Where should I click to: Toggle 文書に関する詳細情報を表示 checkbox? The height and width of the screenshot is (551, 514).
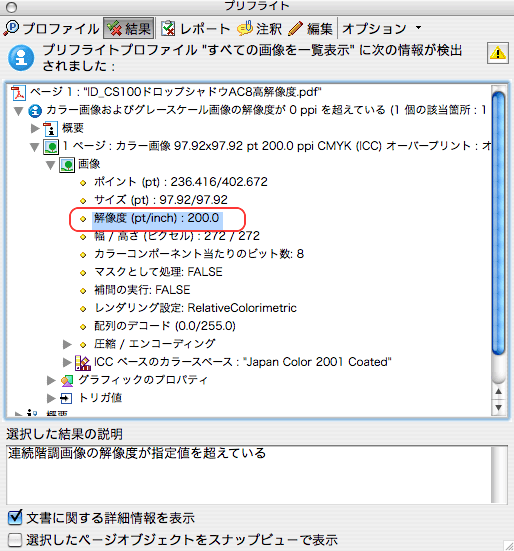pyautogui.click(x=15, y=517)
